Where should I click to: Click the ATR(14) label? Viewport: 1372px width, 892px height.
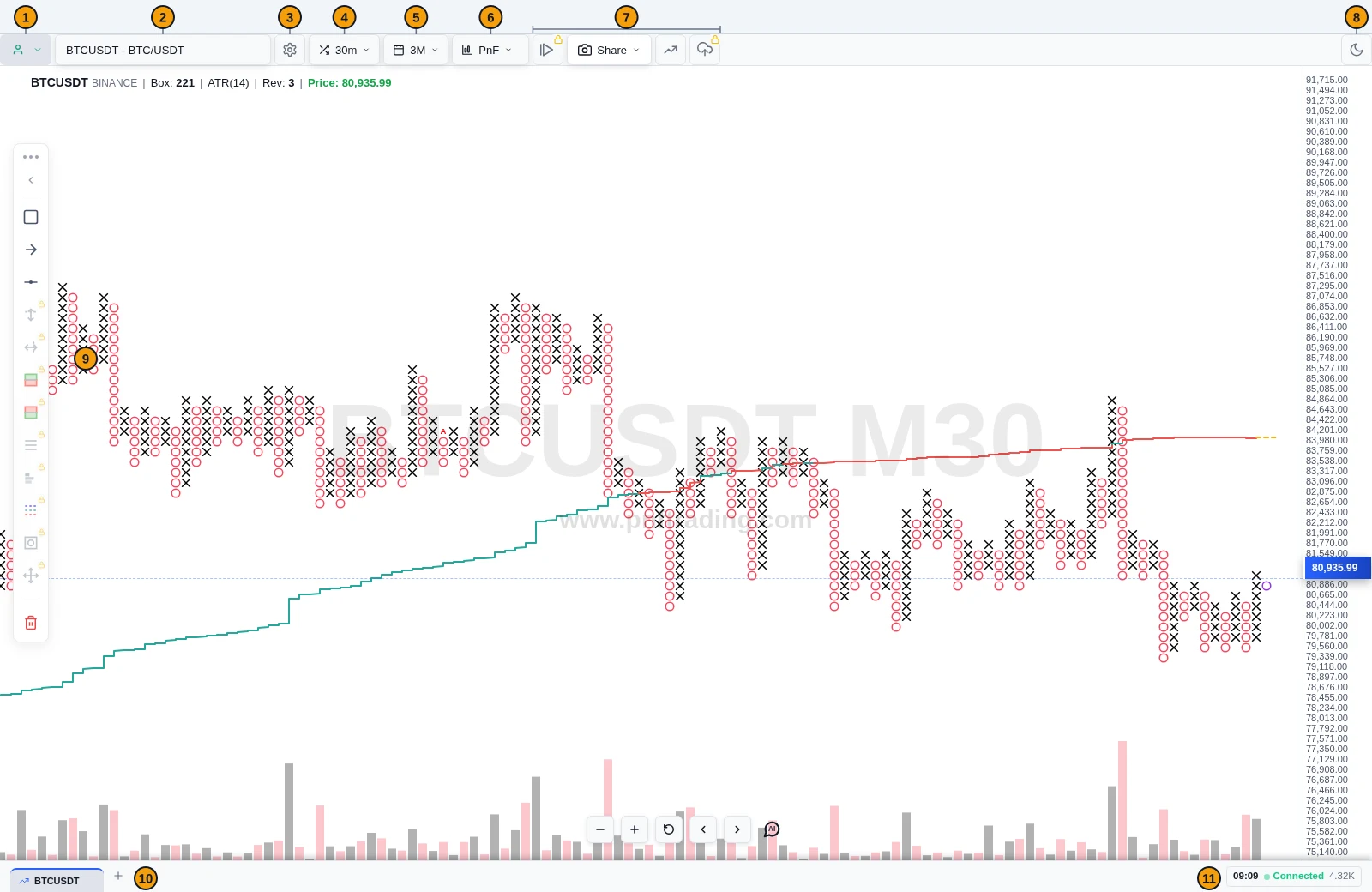pos(228,83)
